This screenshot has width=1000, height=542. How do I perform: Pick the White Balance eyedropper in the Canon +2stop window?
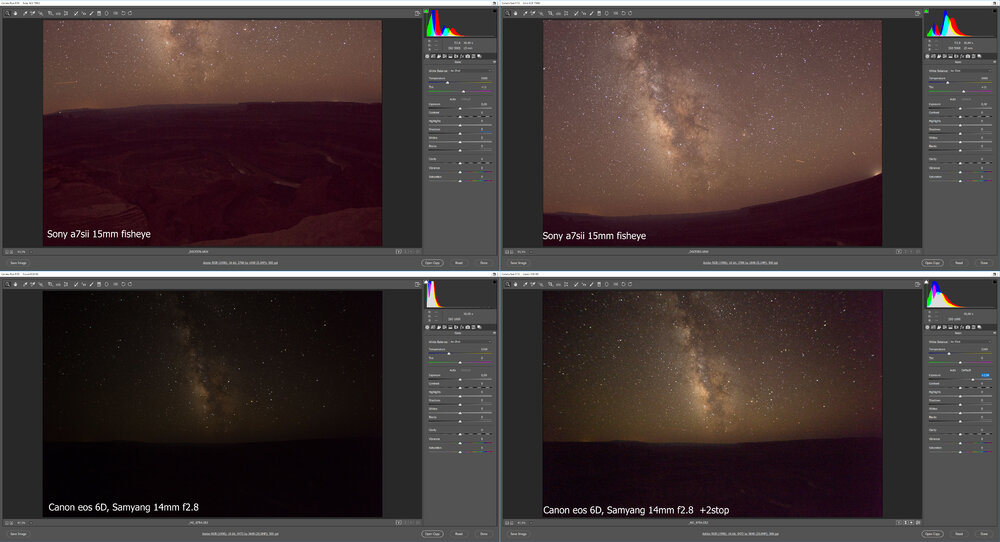526,284
